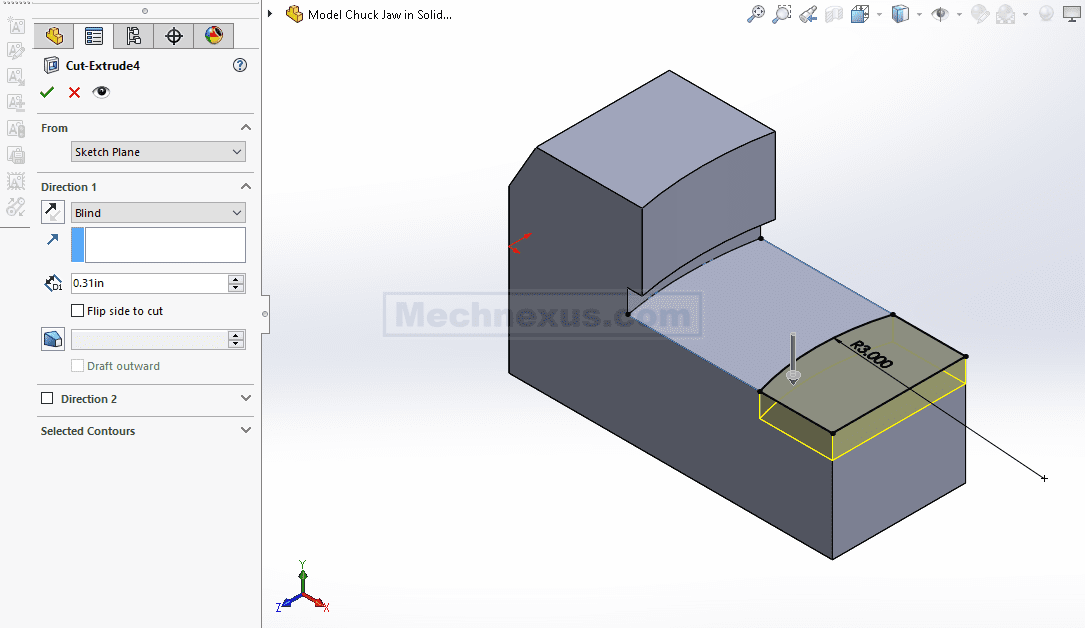Screen dimensions: 1085x628
Task: Cancel the cut with red X
Action: tap(74, 92)
